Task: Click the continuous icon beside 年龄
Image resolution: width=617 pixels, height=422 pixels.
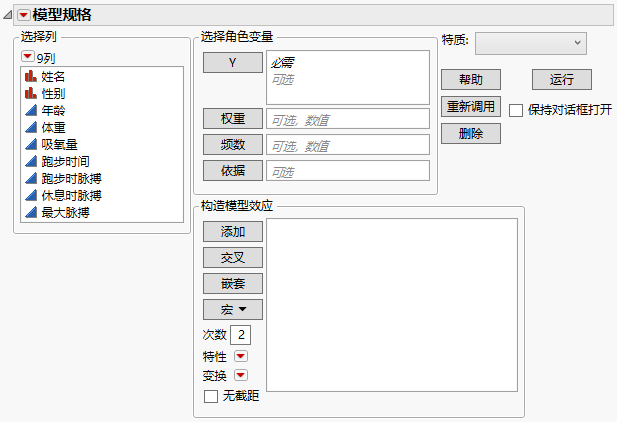Action: (x=31, y=110)
